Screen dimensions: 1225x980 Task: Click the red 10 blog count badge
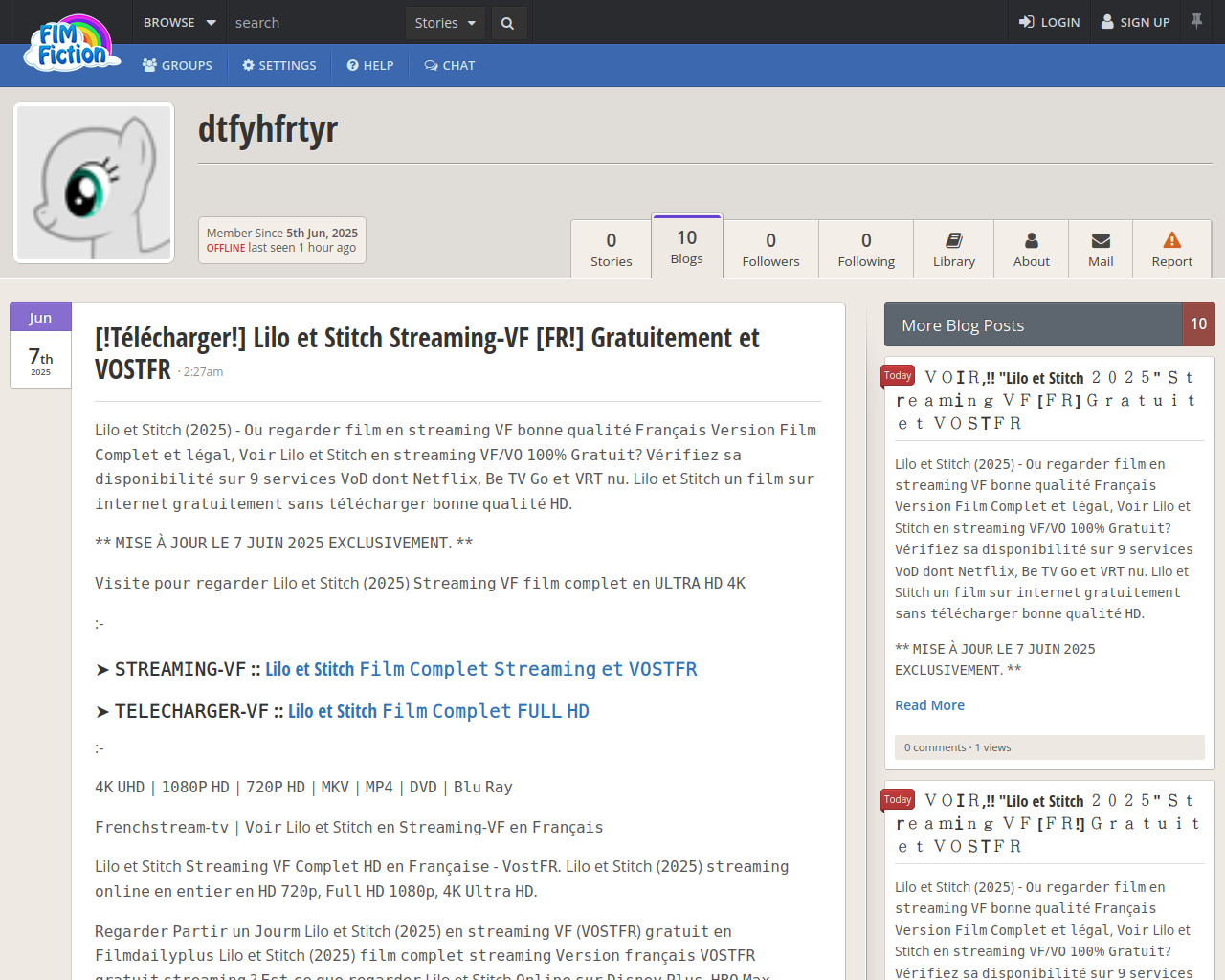(x=1199, y=324)
